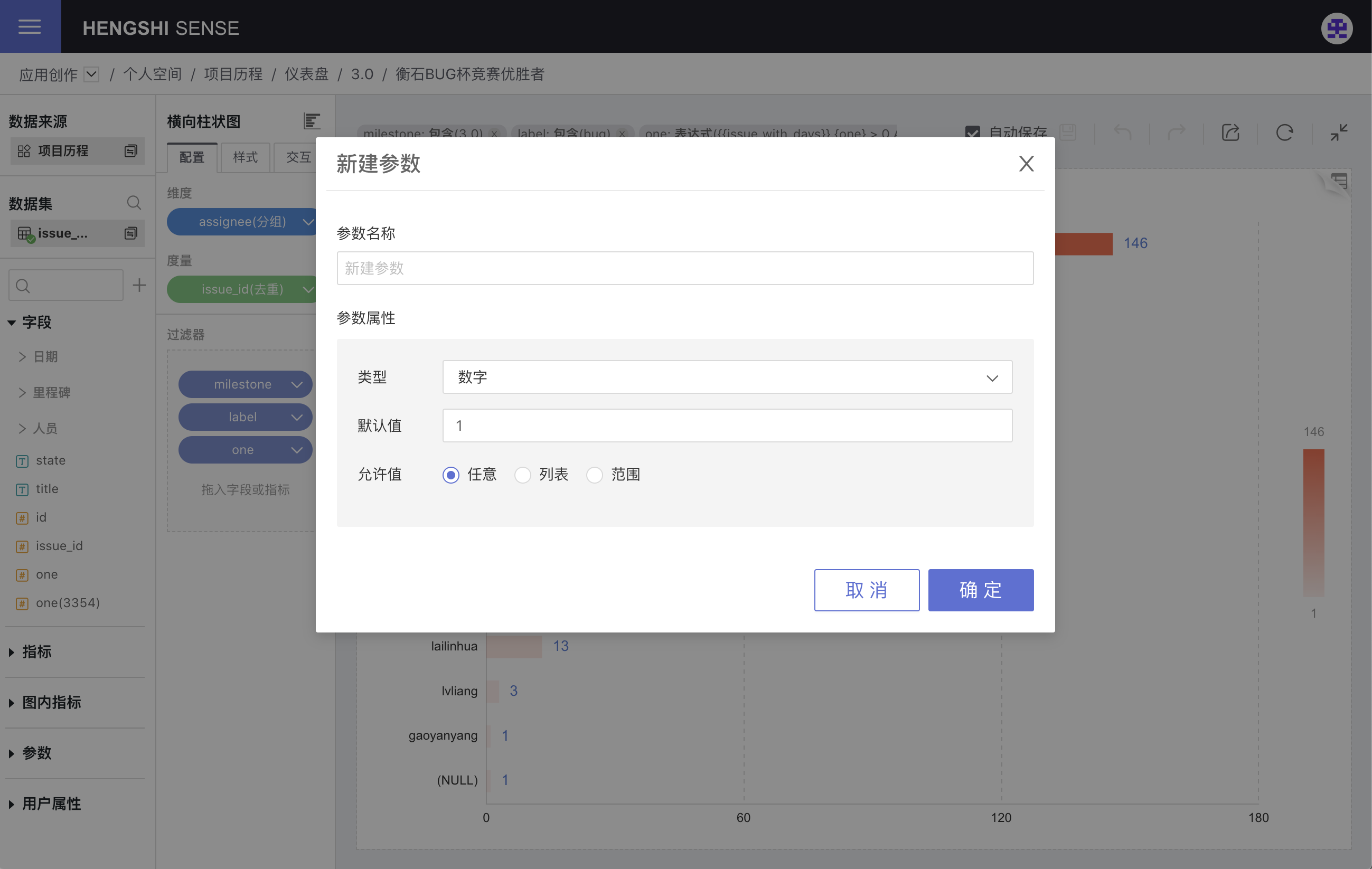Image resolution: width=1372 pixels, height=869 pixels.
Task: Switch to the 配置 tab
Action: [192, 157]
